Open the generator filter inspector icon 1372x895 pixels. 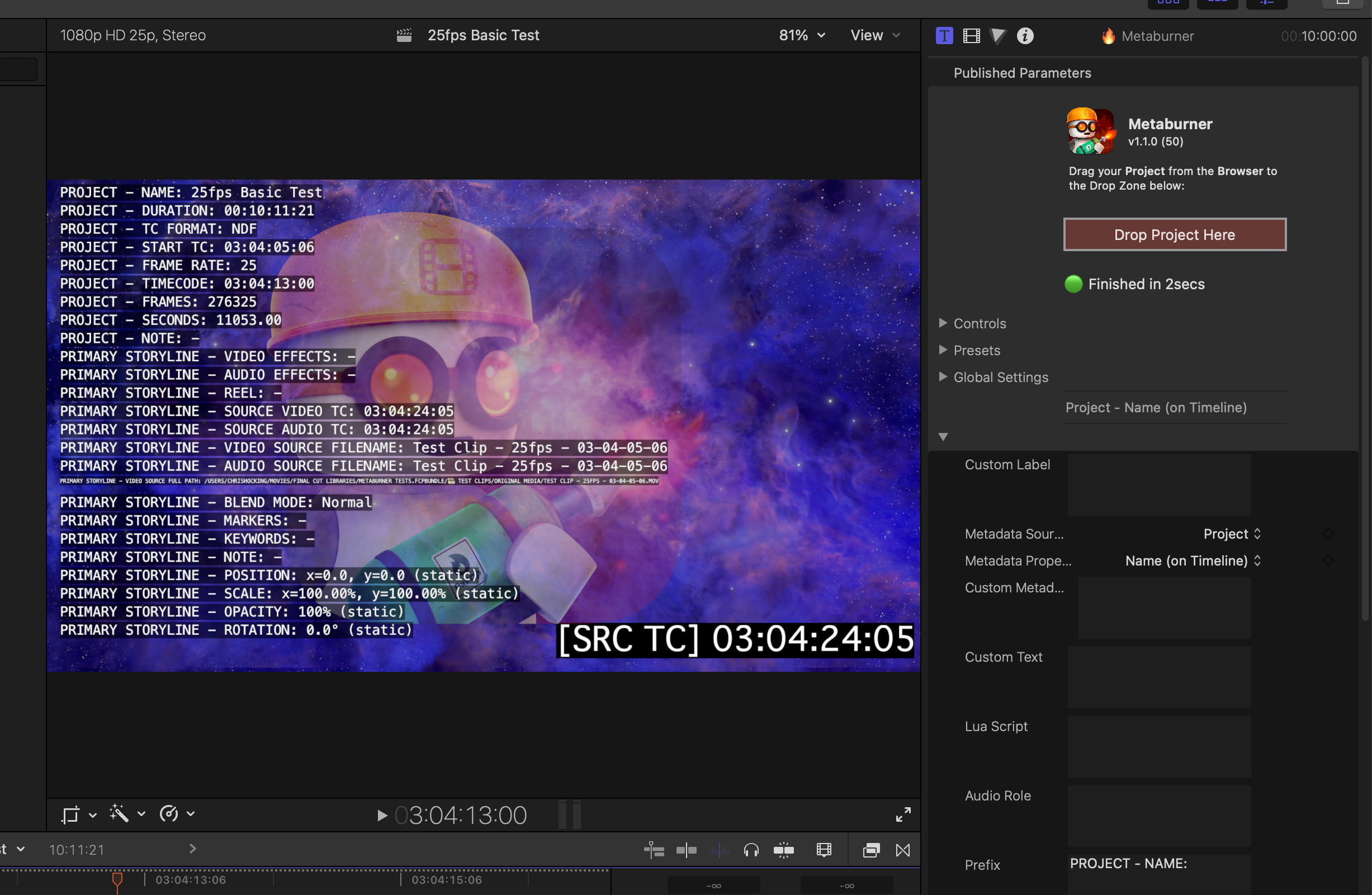998,36
